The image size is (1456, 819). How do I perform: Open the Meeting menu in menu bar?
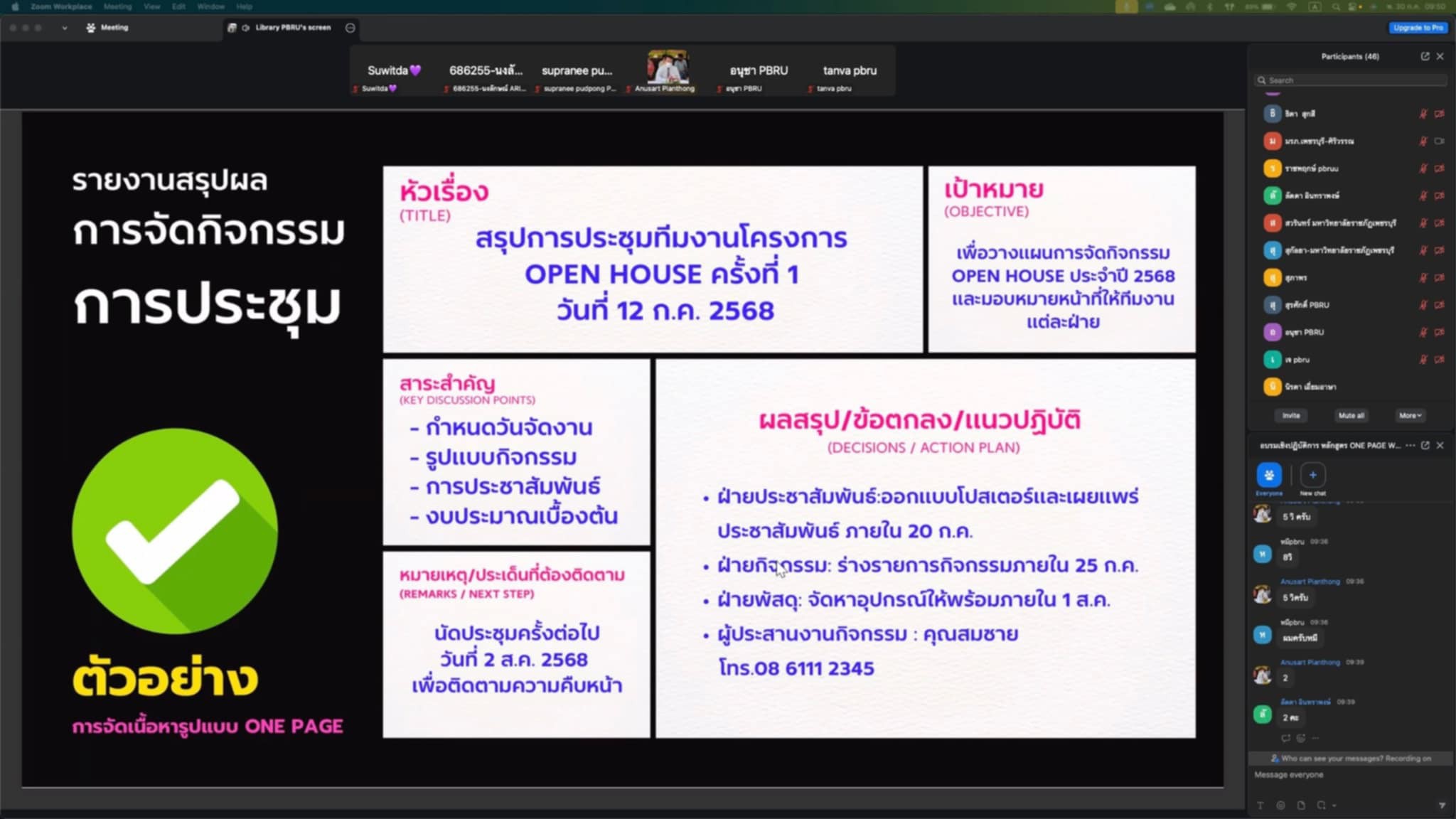pyautogui.click(x=117, y=6)
